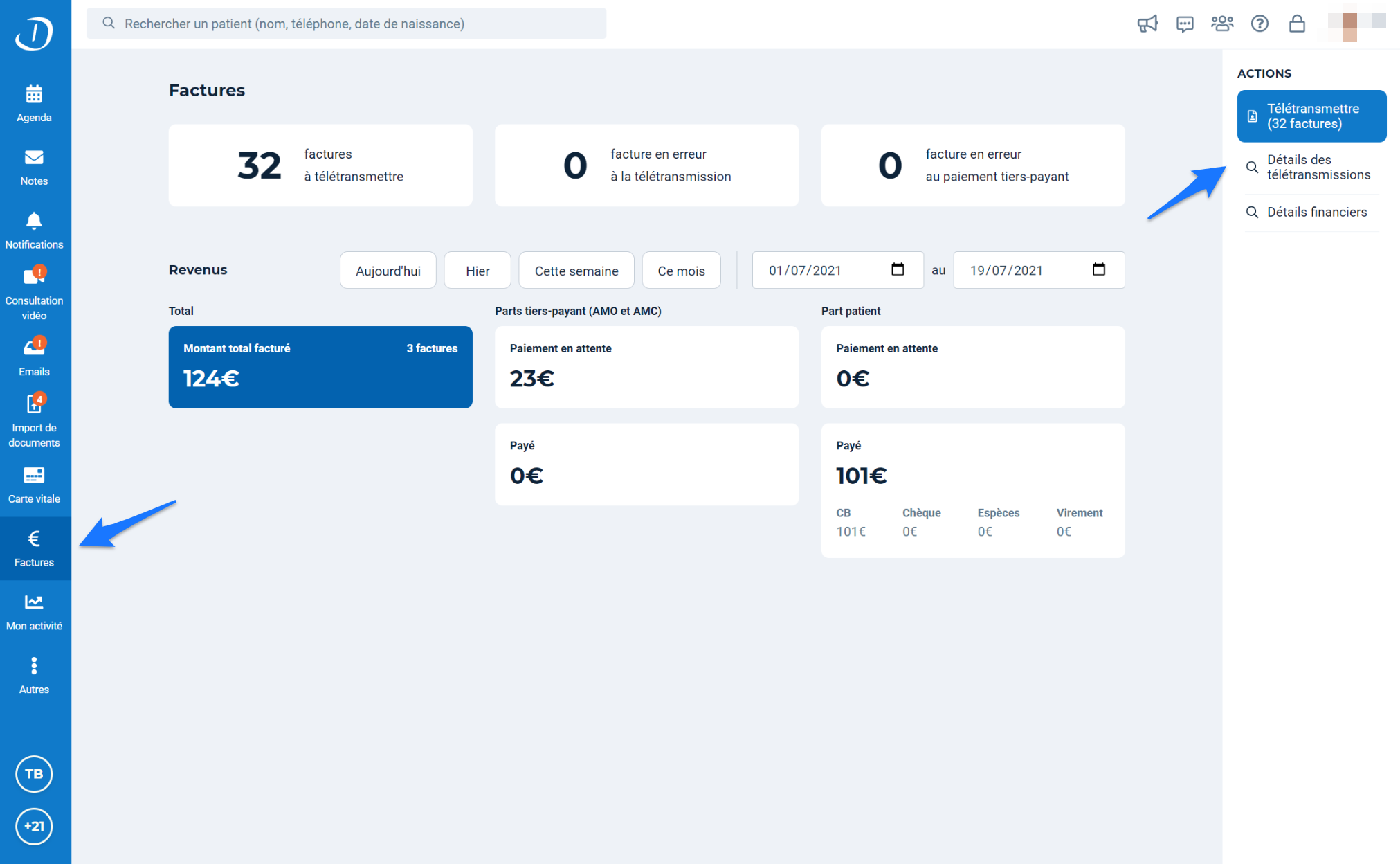
Task: Open Notifications panel
Action: point(33,229)
